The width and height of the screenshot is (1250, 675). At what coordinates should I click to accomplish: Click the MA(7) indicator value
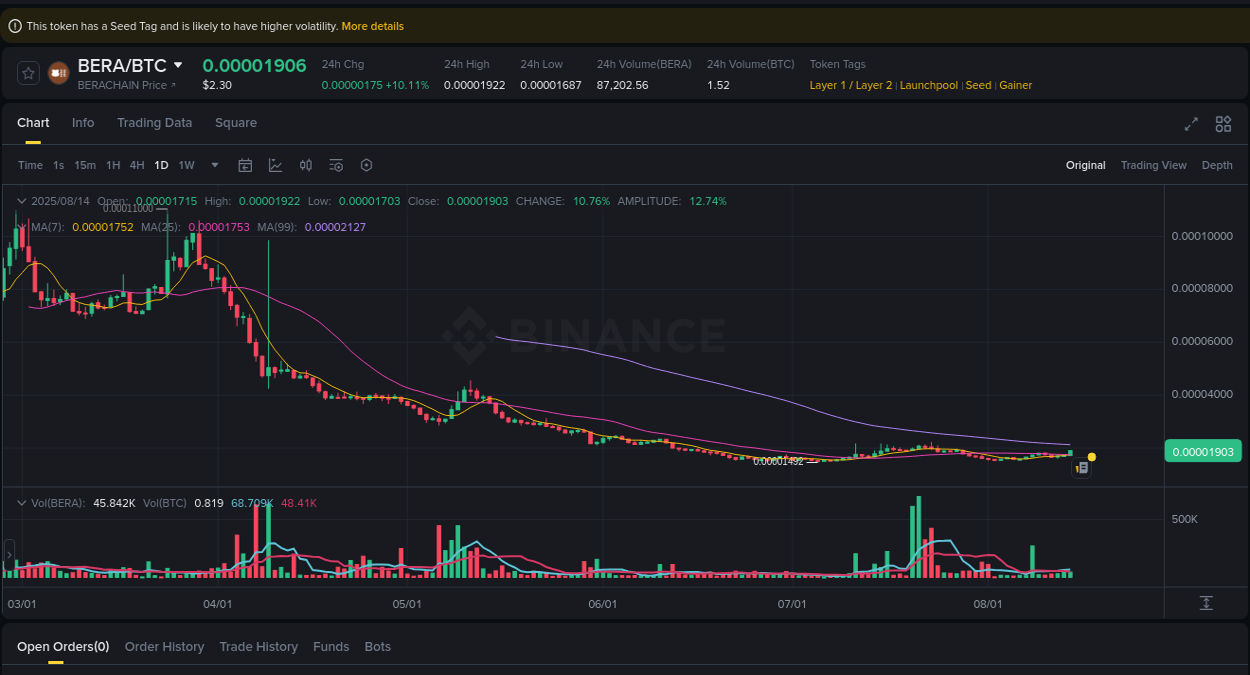[103, 227]
